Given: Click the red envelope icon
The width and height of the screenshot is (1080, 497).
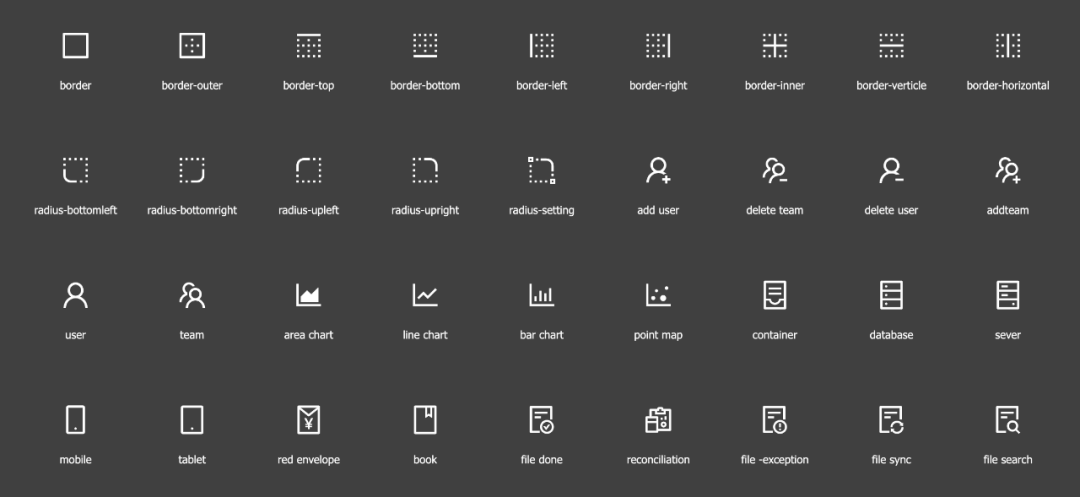Looking at the screenshot, I should point(309,419).
